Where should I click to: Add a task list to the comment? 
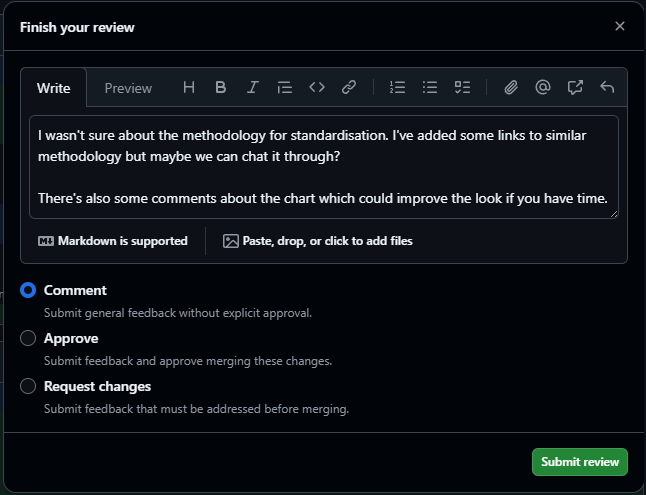(x=462, y=88)
